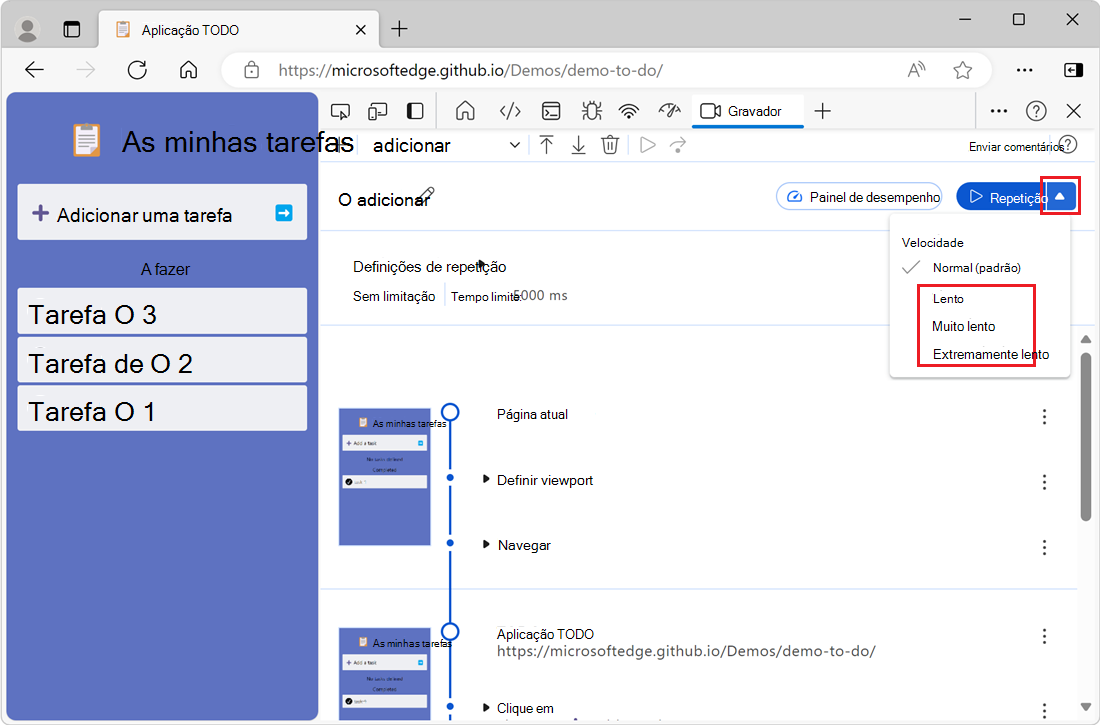This screenshot has width=1100, height=725.
Task: Click the Elements panel icon
Action: pyautogui.click(x=510, y=110)
